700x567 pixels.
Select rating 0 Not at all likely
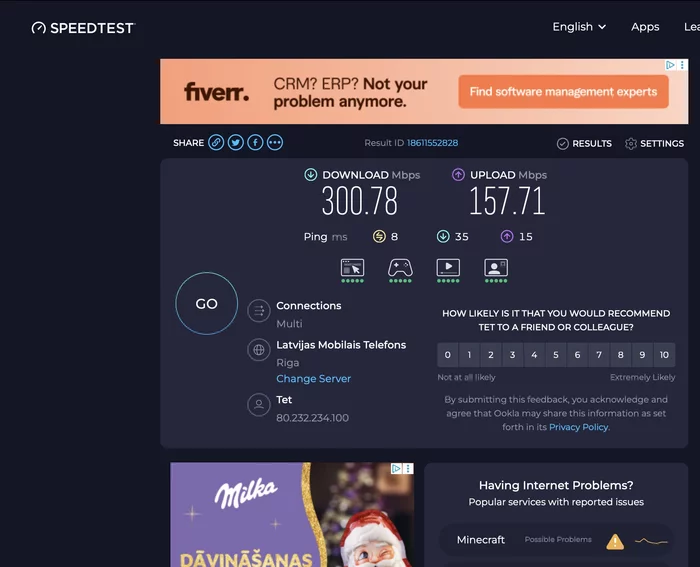(x=447, y=355)
